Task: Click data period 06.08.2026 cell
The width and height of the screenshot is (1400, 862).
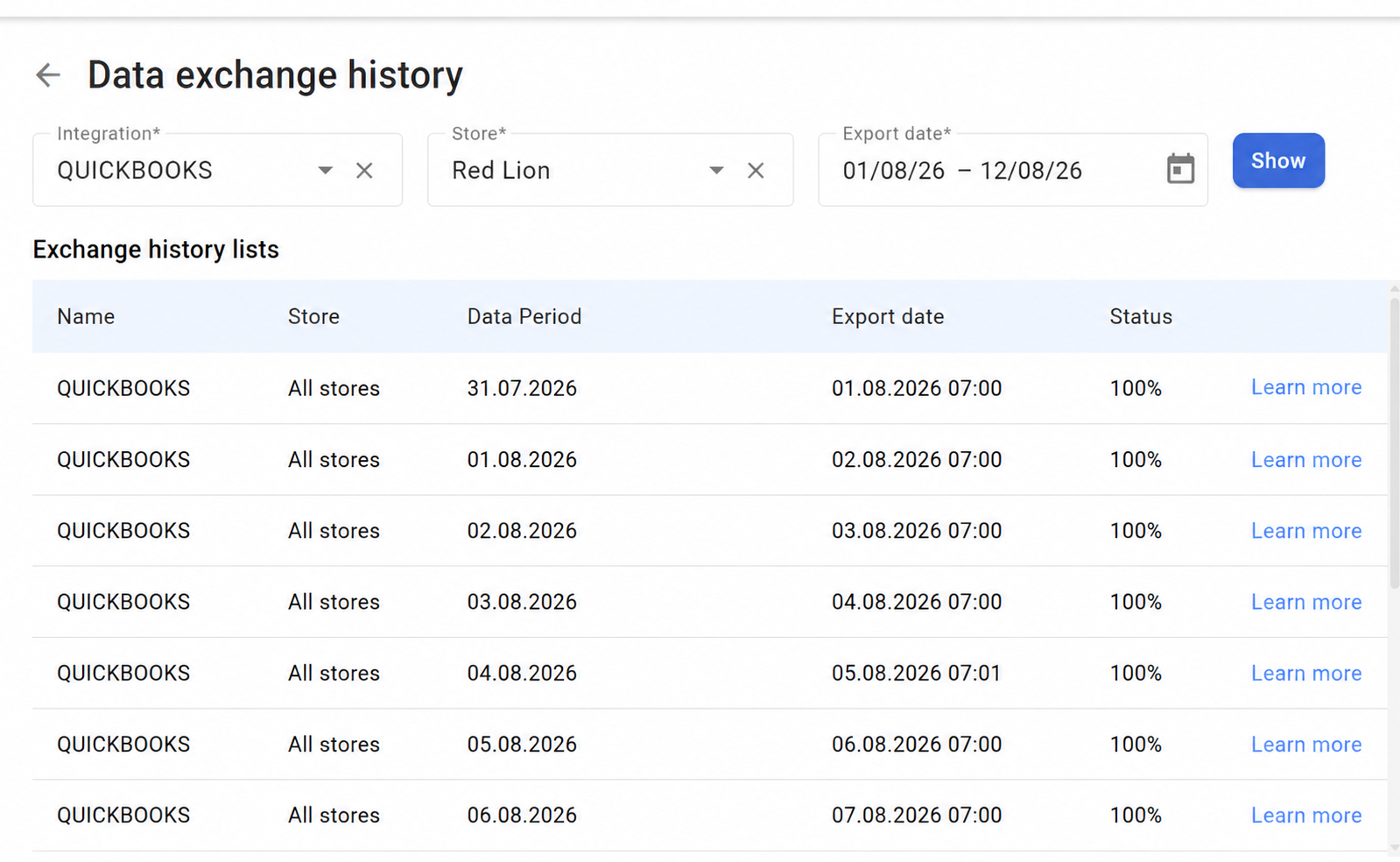Action: pyautogui.click(x=522, y=815)
